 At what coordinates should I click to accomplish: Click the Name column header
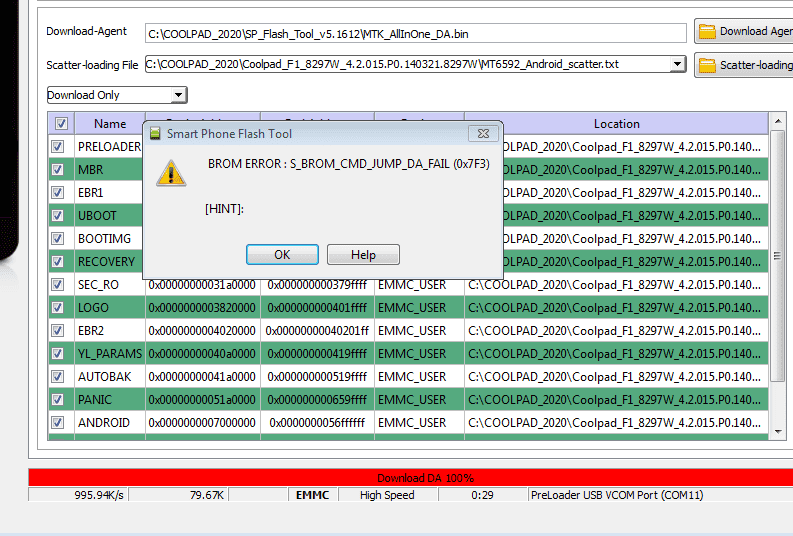point(110,123)
